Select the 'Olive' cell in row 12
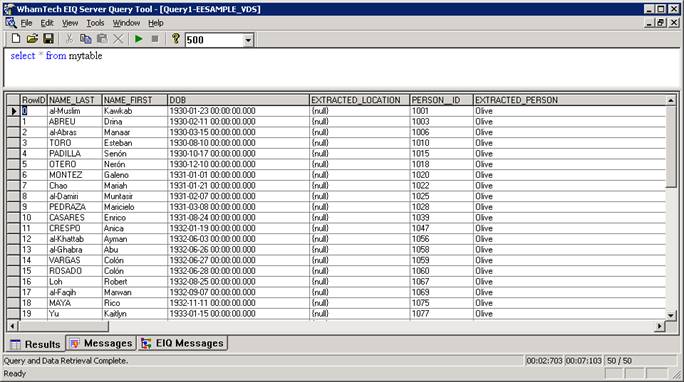 570,239
